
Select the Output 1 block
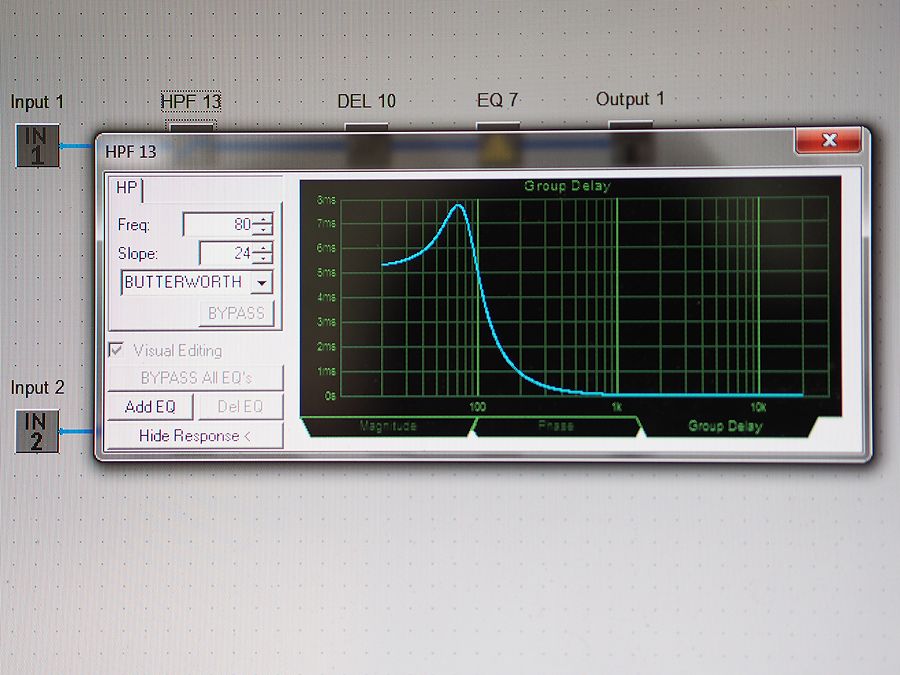tap(630, 125)
